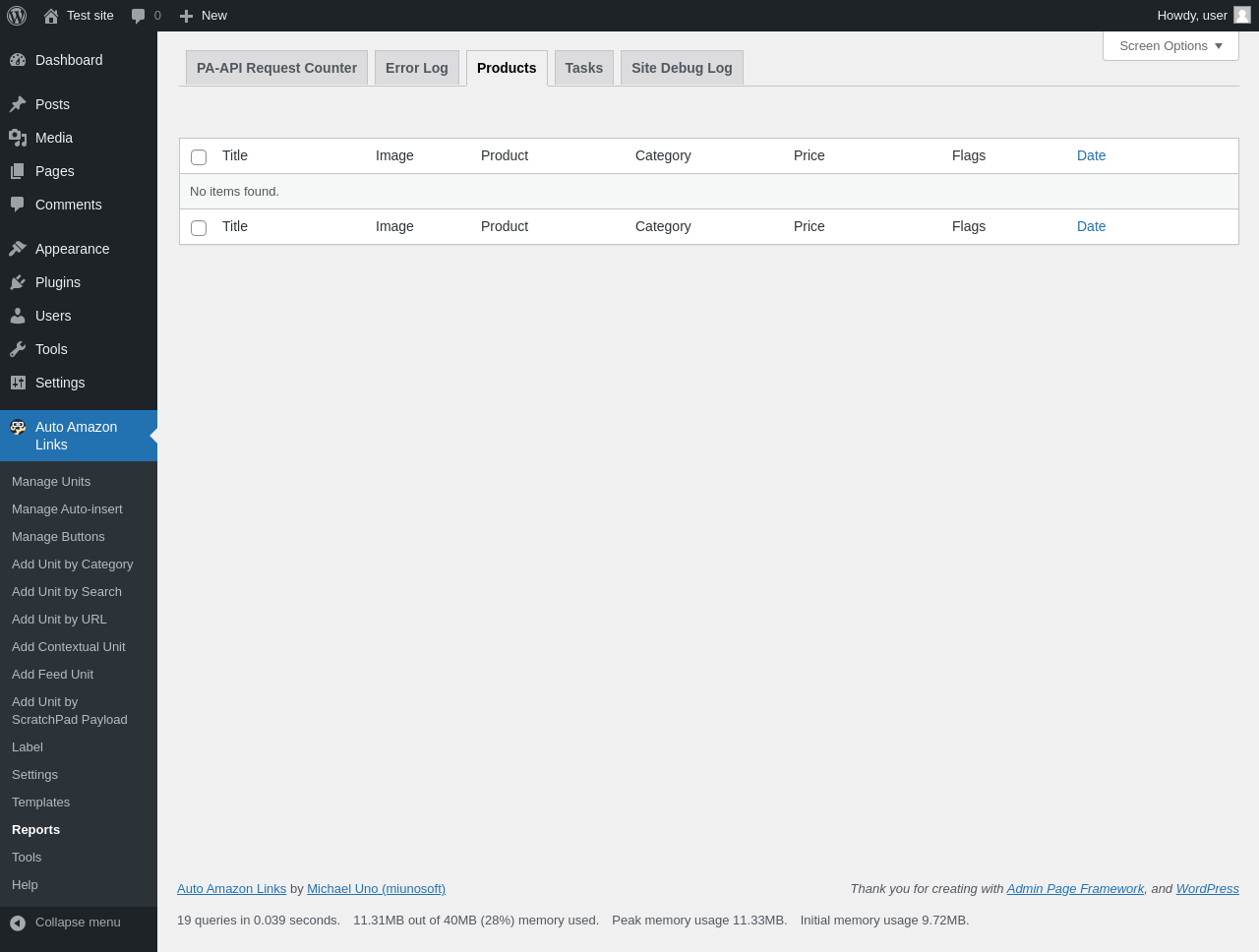Click the Posts pushpin icon
Image resolution: width=1259 pixels, height=952 pixels.
(18, 104)
